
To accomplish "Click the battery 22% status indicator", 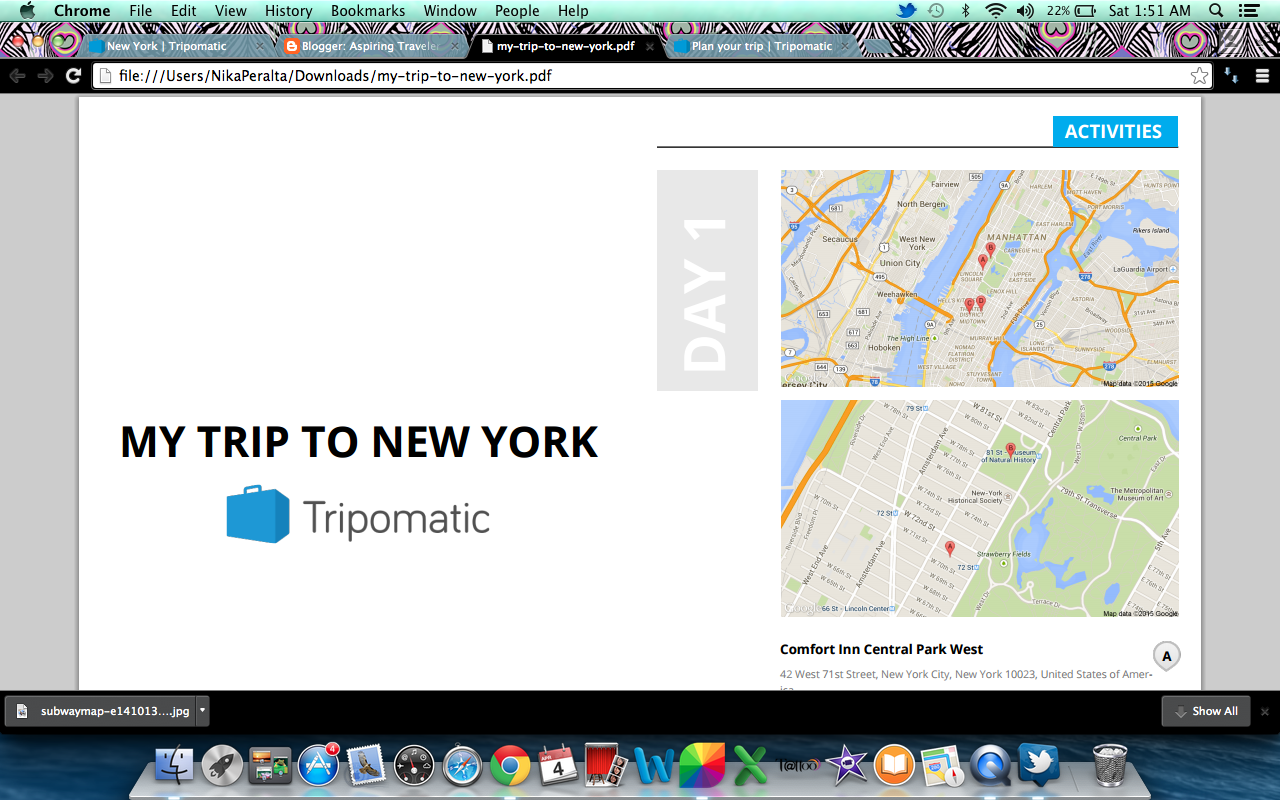I will [1073, 11].
